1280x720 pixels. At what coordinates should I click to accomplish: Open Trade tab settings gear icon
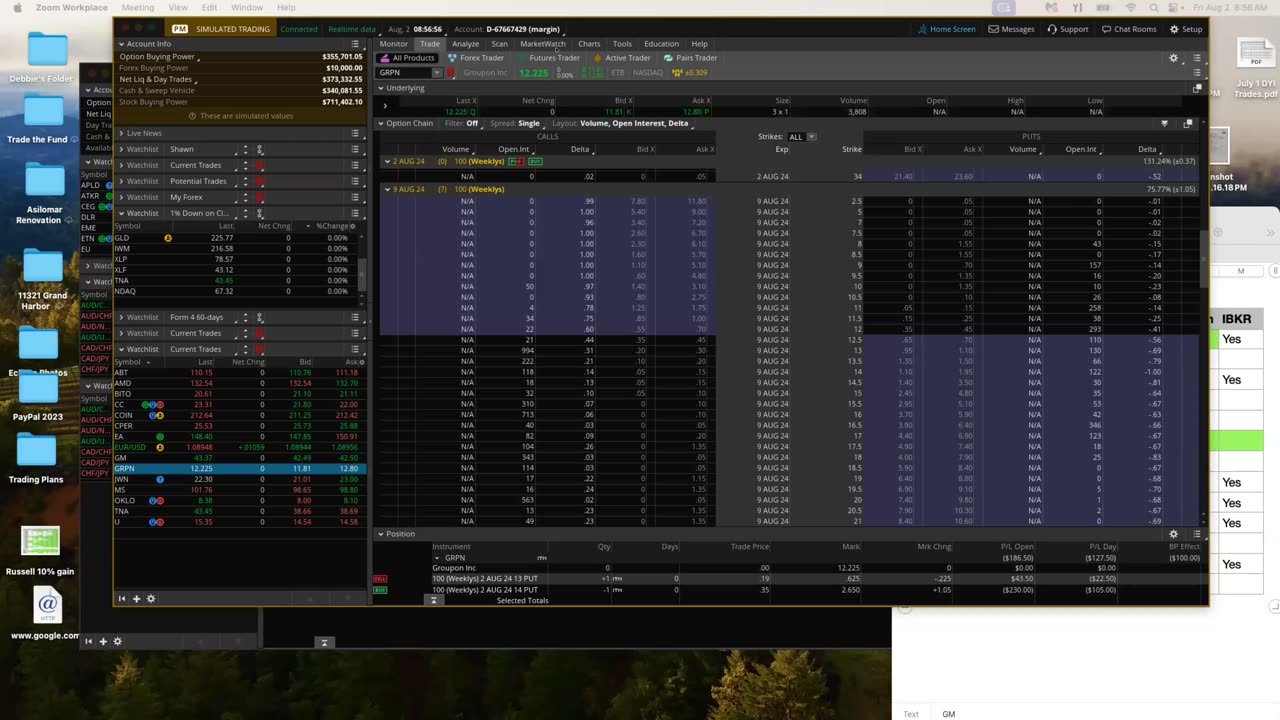pyautogui.click(x=1174, y=58)
